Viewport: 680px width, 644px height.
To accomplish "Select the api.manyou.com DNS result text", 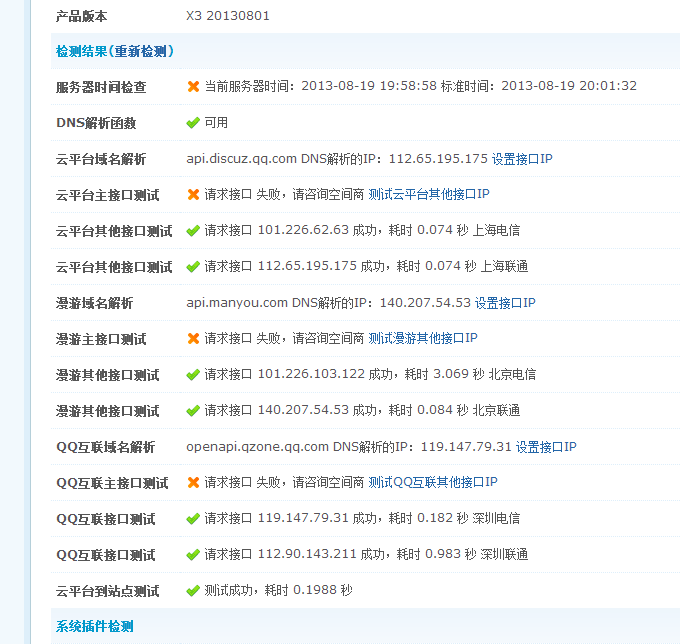I will 328,303.
